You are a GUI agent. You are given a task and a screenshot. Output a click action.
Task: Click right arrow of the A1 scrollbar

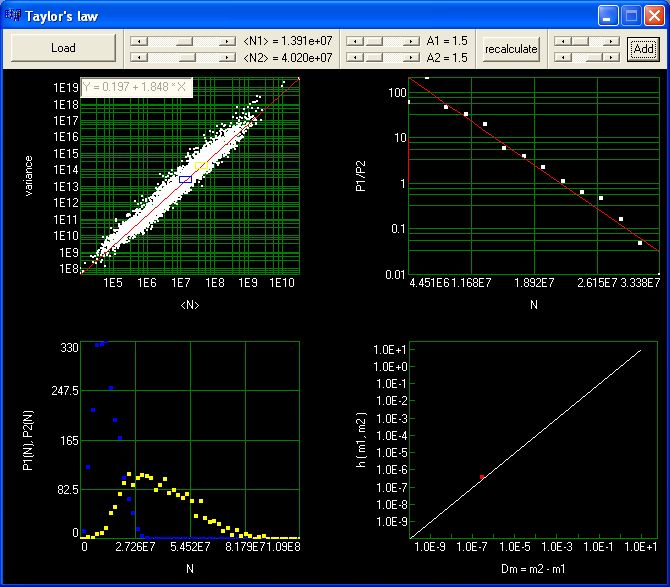411,41
